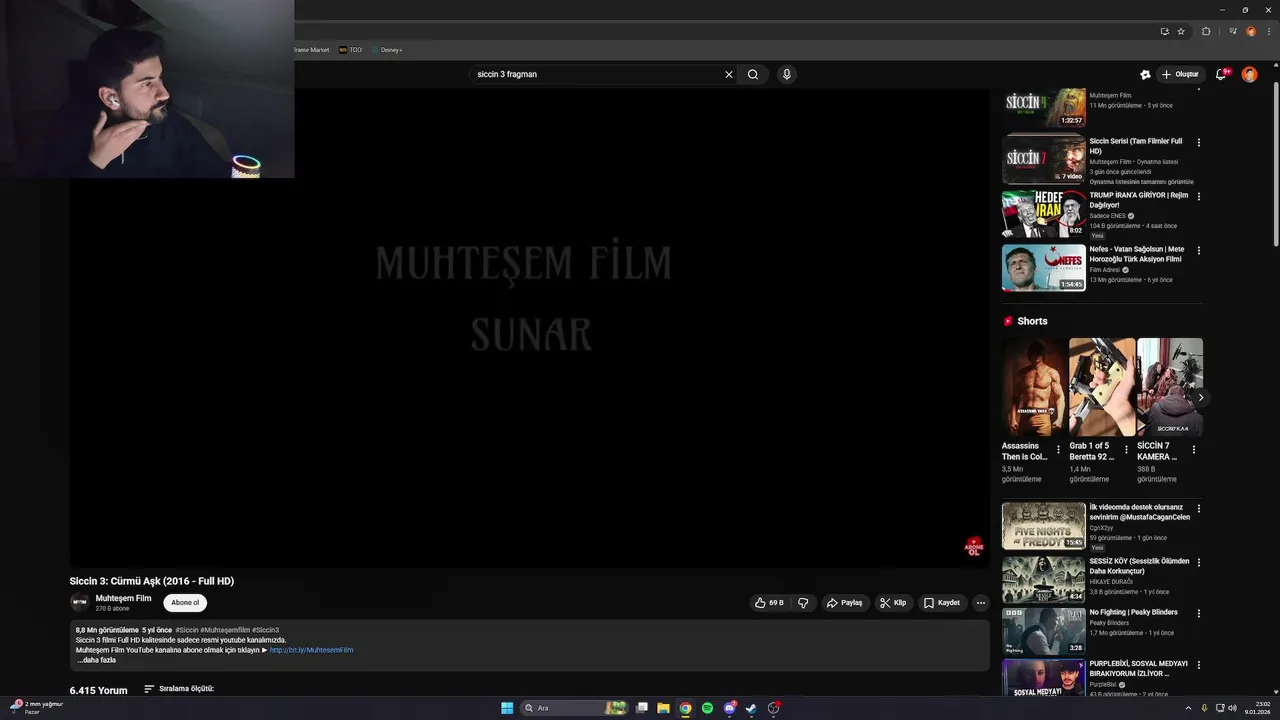Open Muhteşem Film channel avatar
The height and width of the screenshot is (720, 1280).
click(79, 602)
